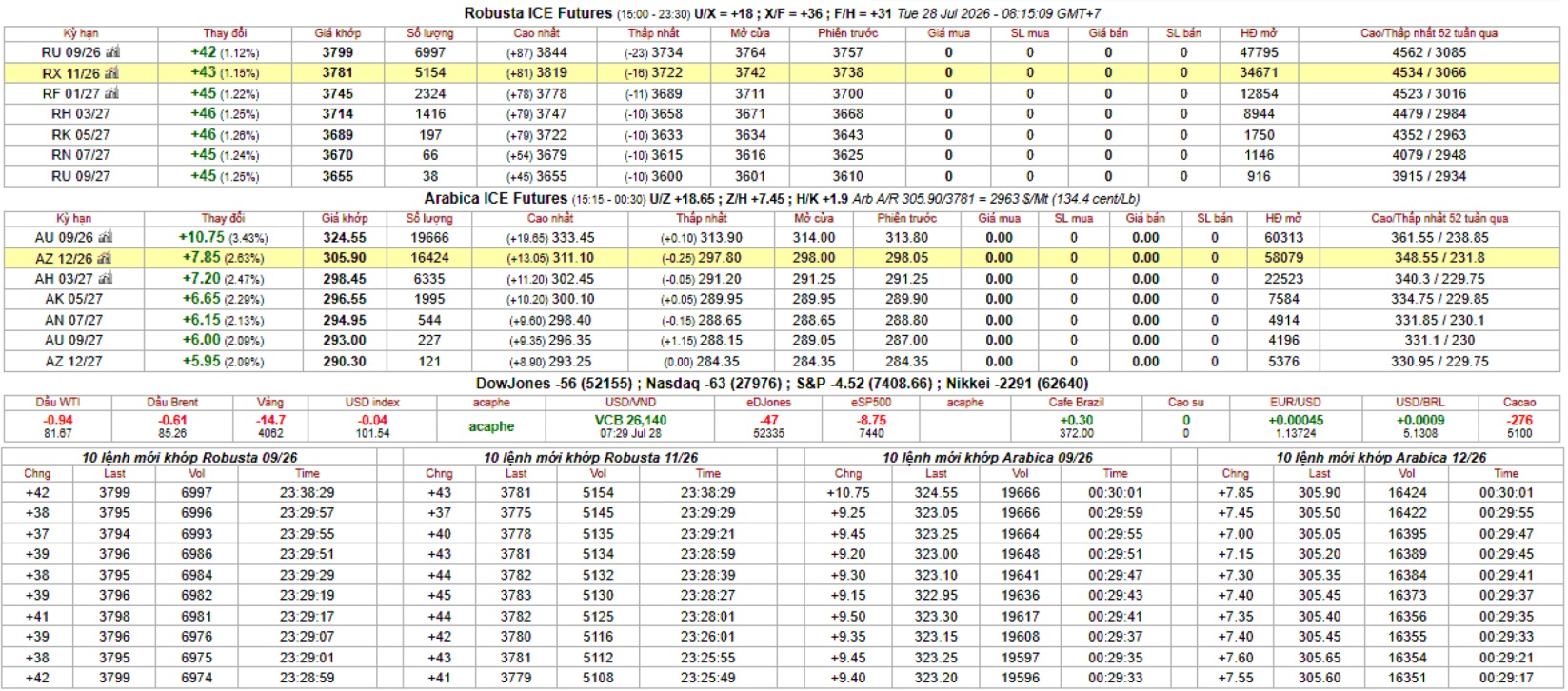Click RX 11/26 matched price 3781
Screen dimensions: 1568x691
(x=337, y=72)
